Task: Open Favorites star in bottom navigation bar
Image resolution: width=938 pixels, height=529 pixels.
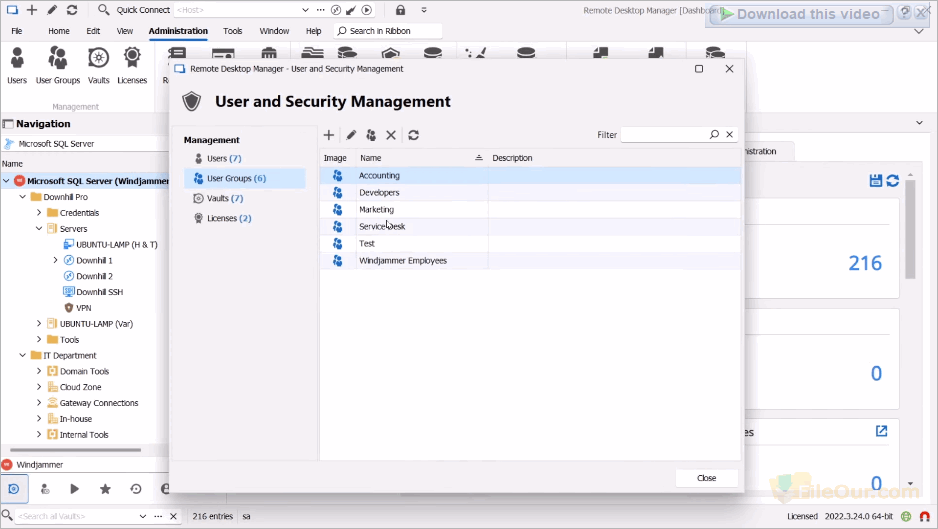Action: click(105, 489)
